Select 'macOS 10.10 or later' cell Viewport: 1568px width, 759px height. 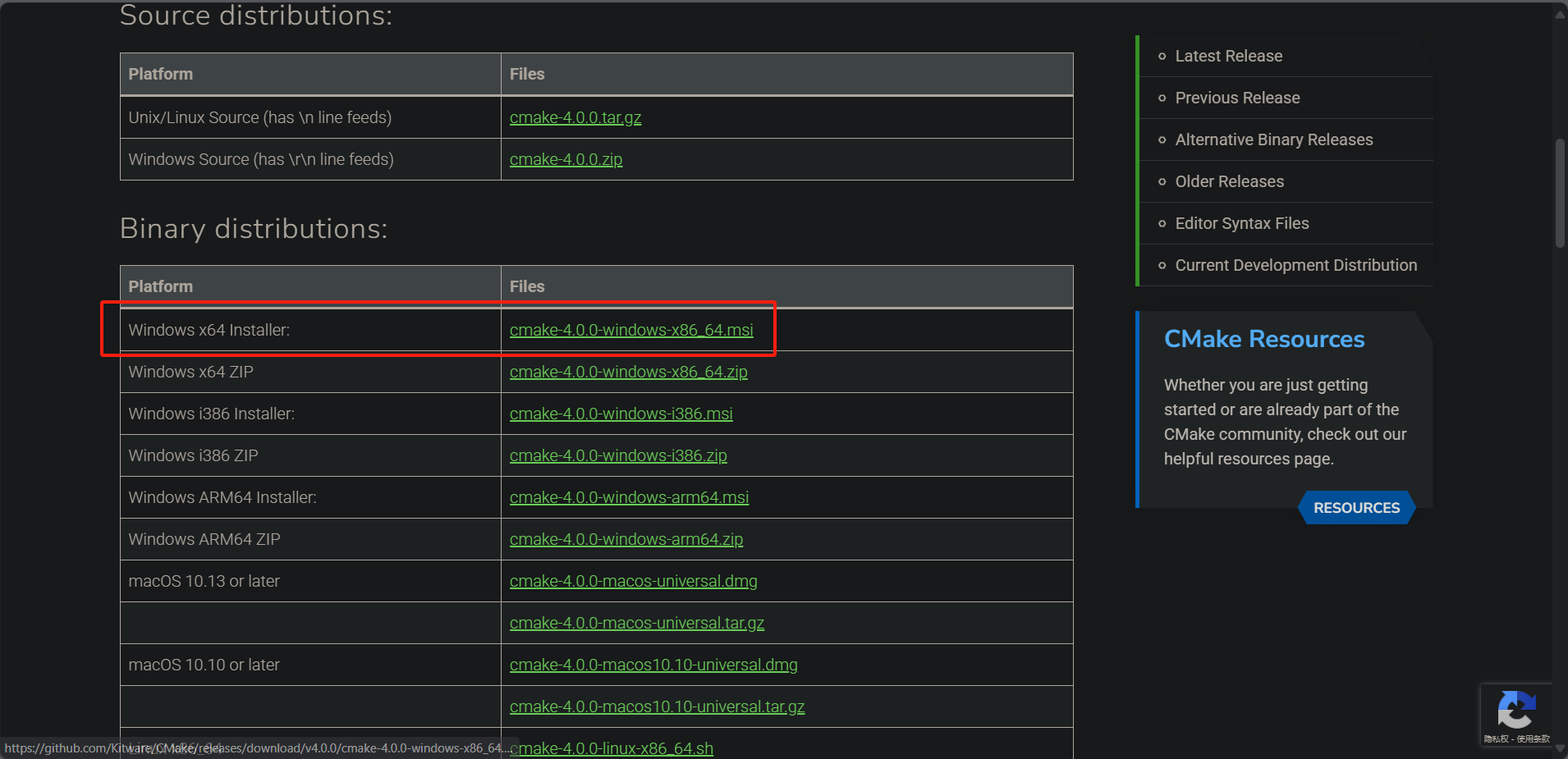pos(310,665)
